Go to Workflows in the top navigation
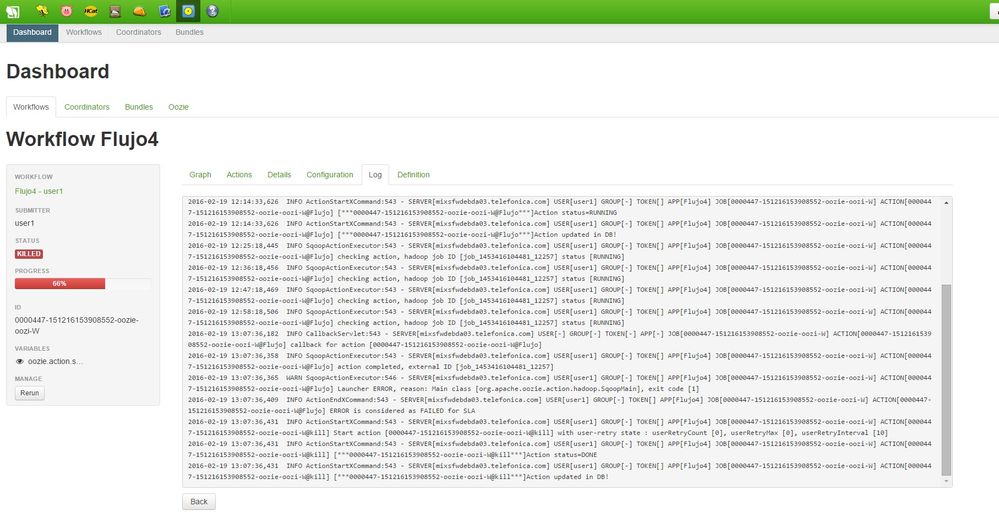The image size is (999, 516). [x=83, y=32]
